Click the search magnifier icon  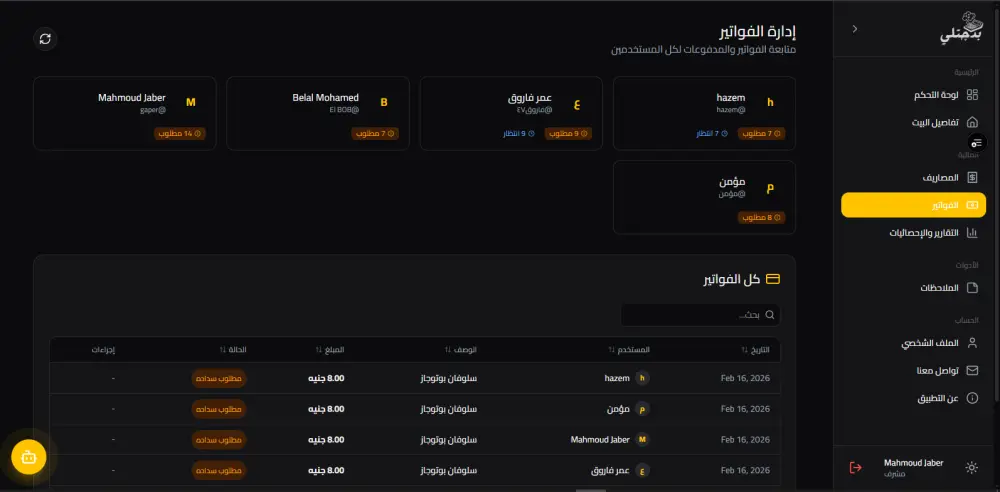770,315
